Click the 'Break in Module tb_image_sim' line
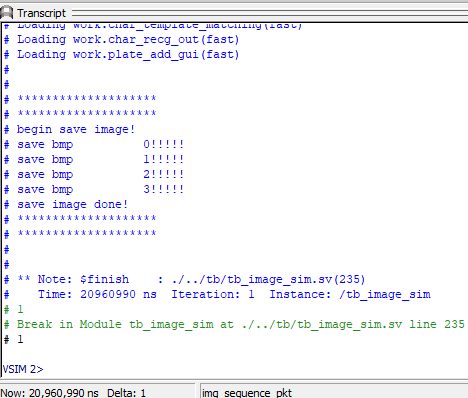468x398 pixels. click(234, 324)
